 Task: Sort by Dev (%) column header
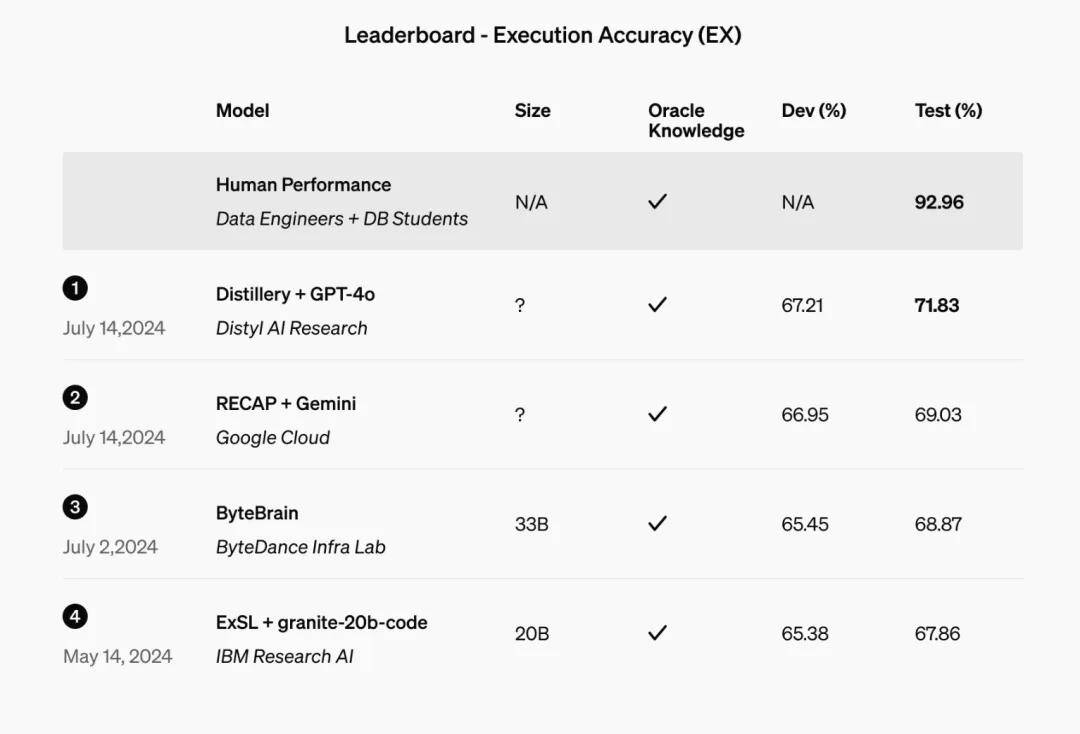813,110
